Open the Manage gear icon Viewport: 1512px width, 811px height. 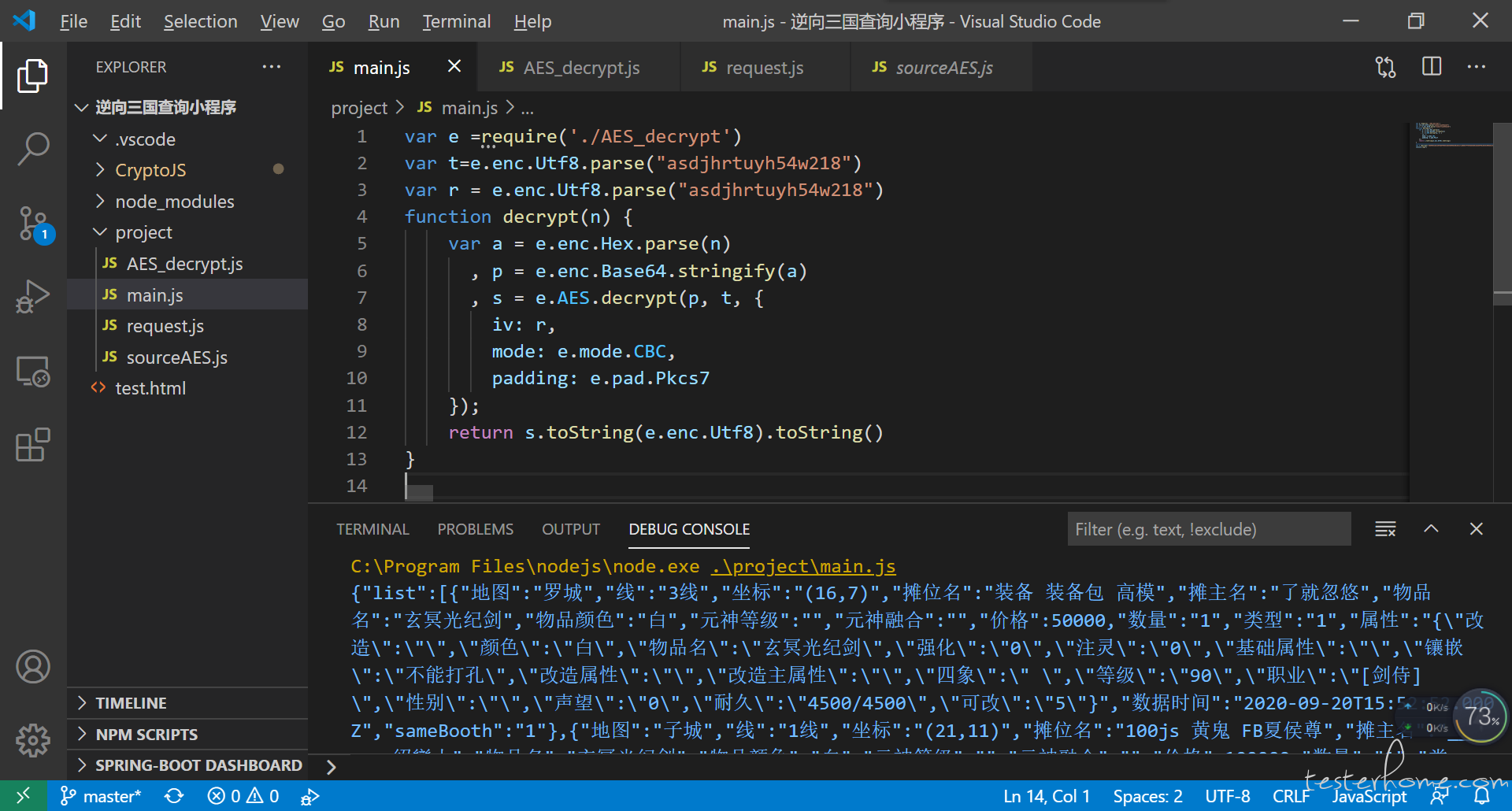[x=32, y=740]
